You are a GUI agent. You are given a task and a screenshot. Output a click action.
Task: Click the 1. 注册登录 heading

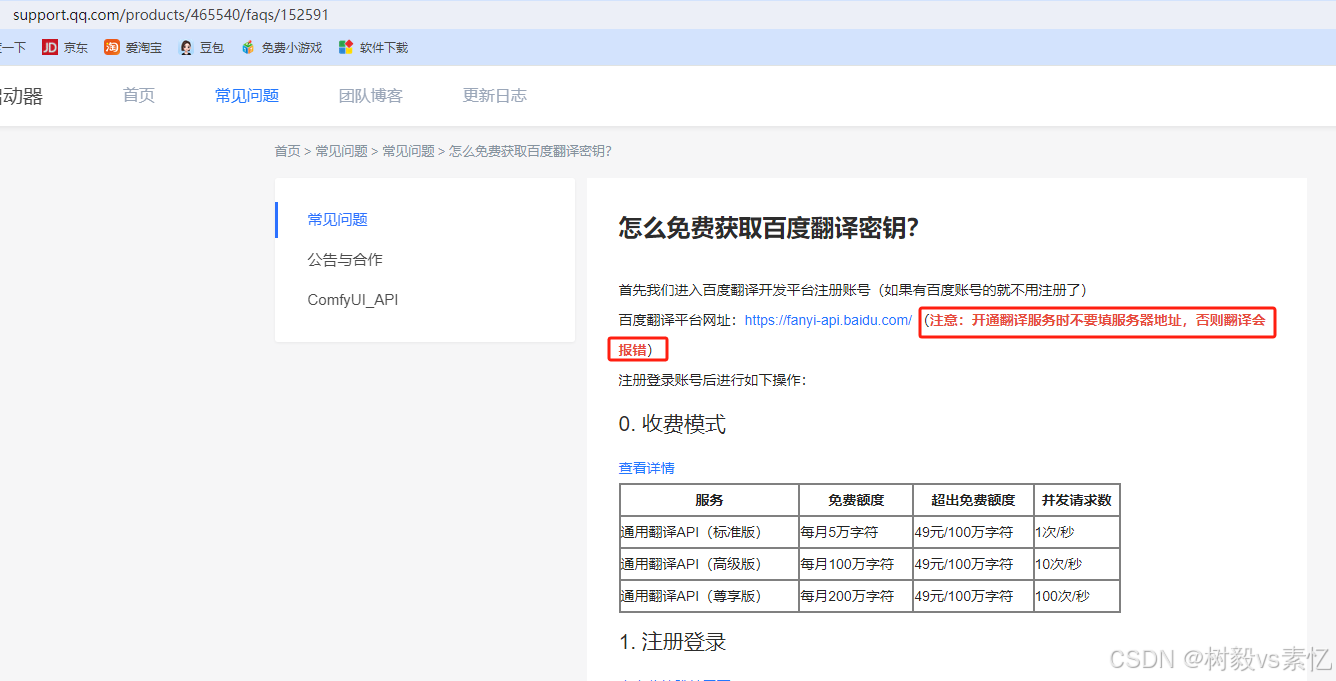672,642
